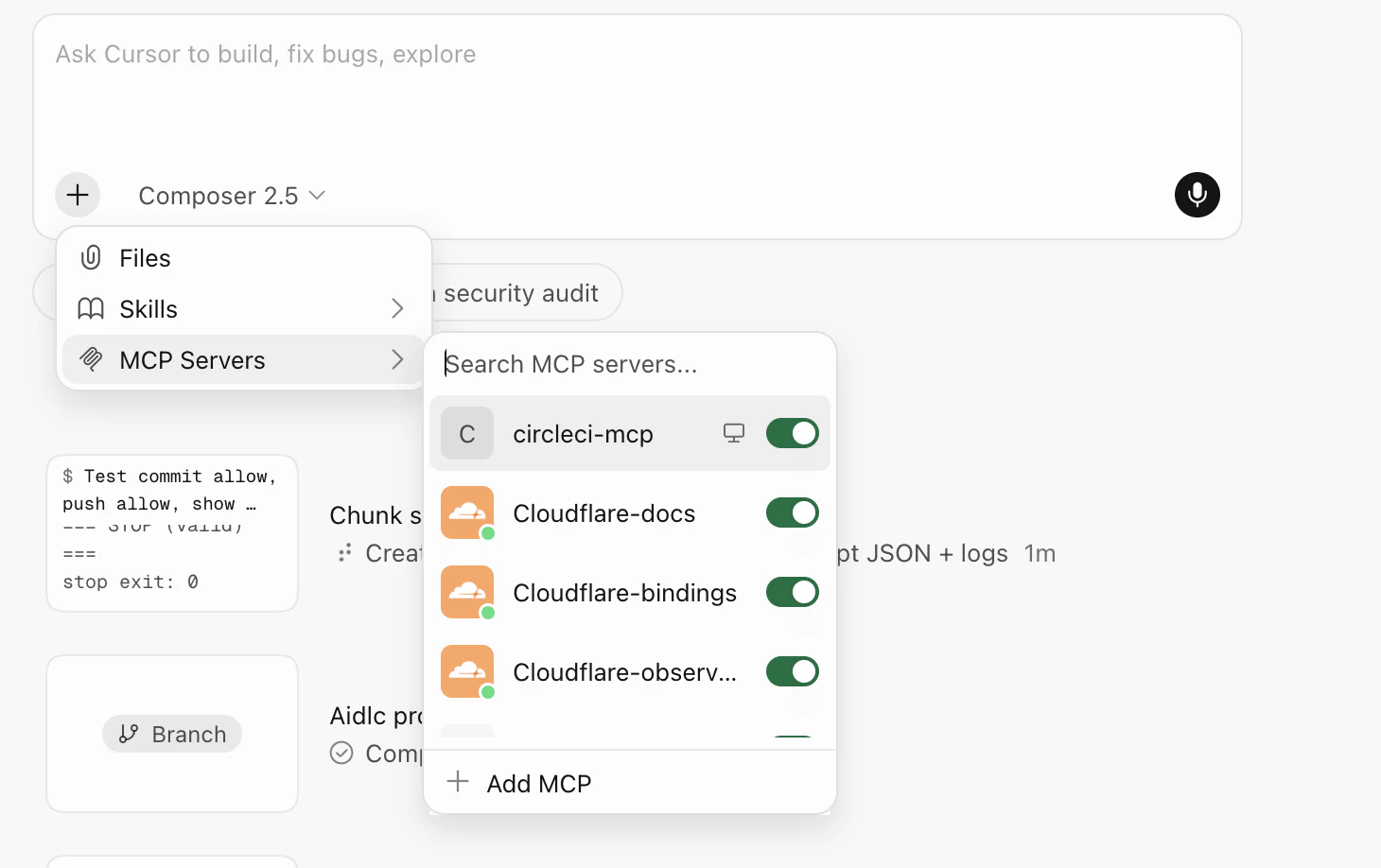Image resolution: width=1381 pixels, height=868 pixels.
Task: Click the '1m' timestamp text
Action: 1040,553
